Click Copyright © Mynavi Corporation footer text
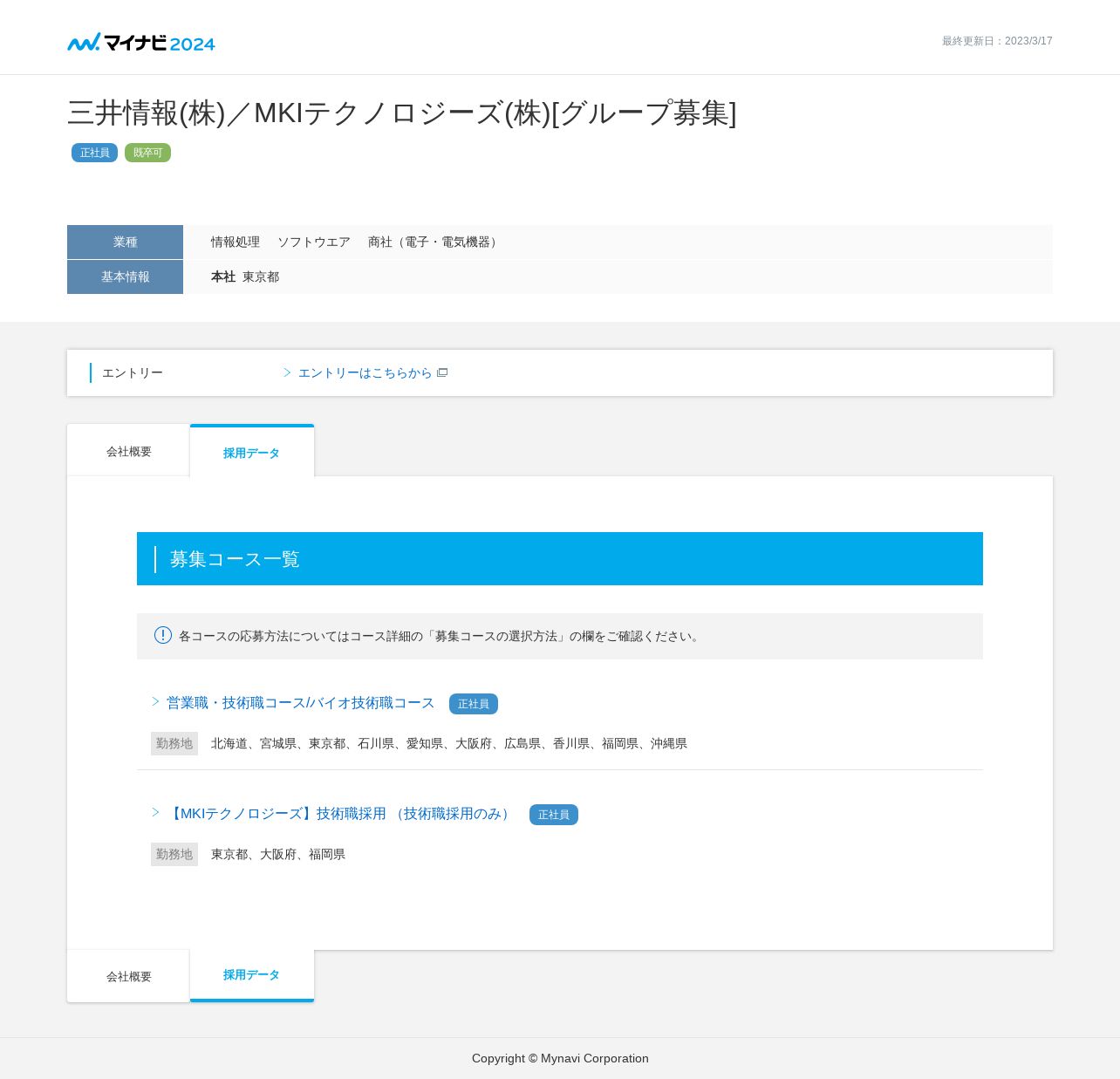This screenshot has height=1079, width=1120. click(x=560, y=1058)
